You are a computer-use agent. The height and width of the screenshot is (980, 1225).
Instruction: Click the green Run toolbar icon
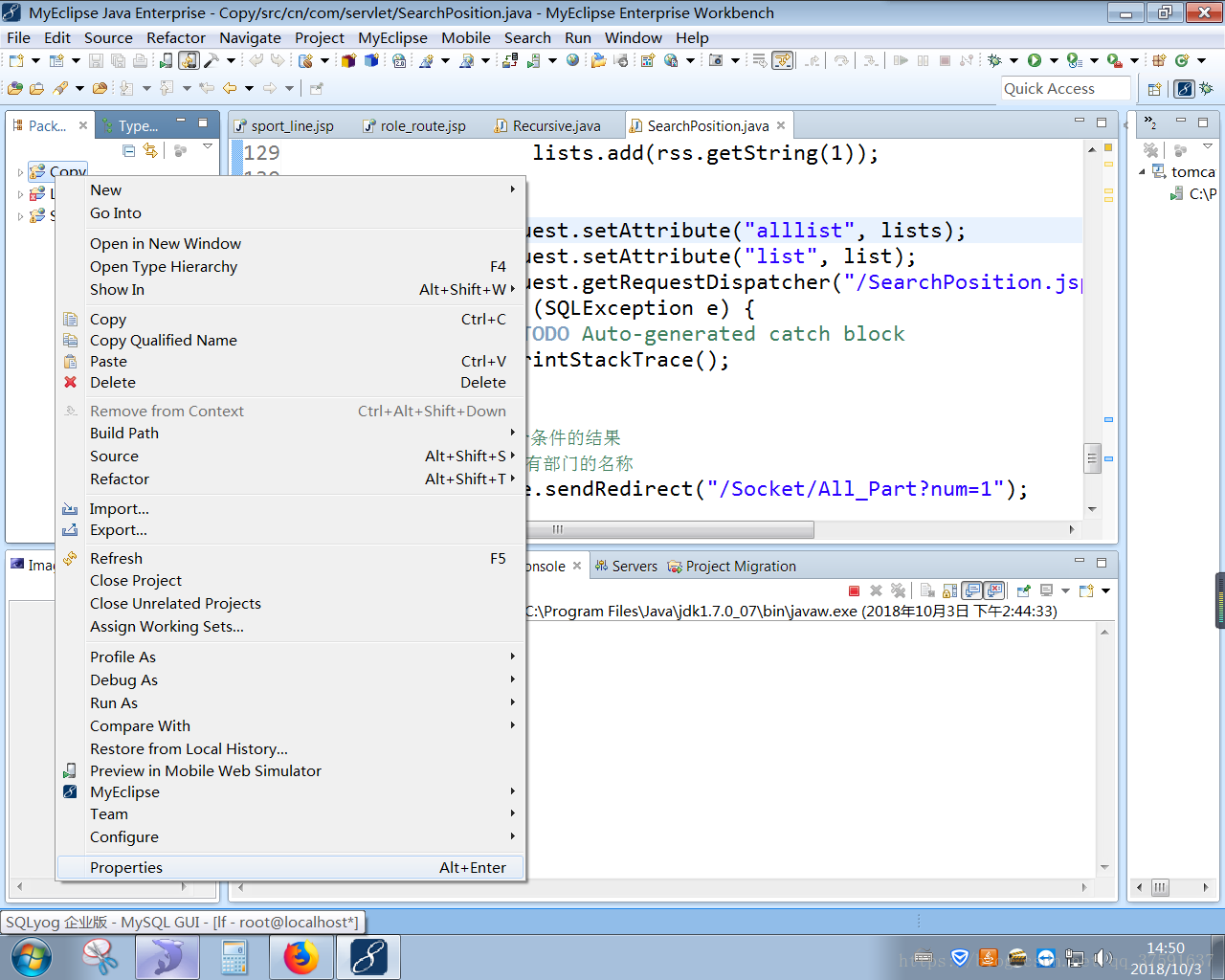coord(1035,60)
